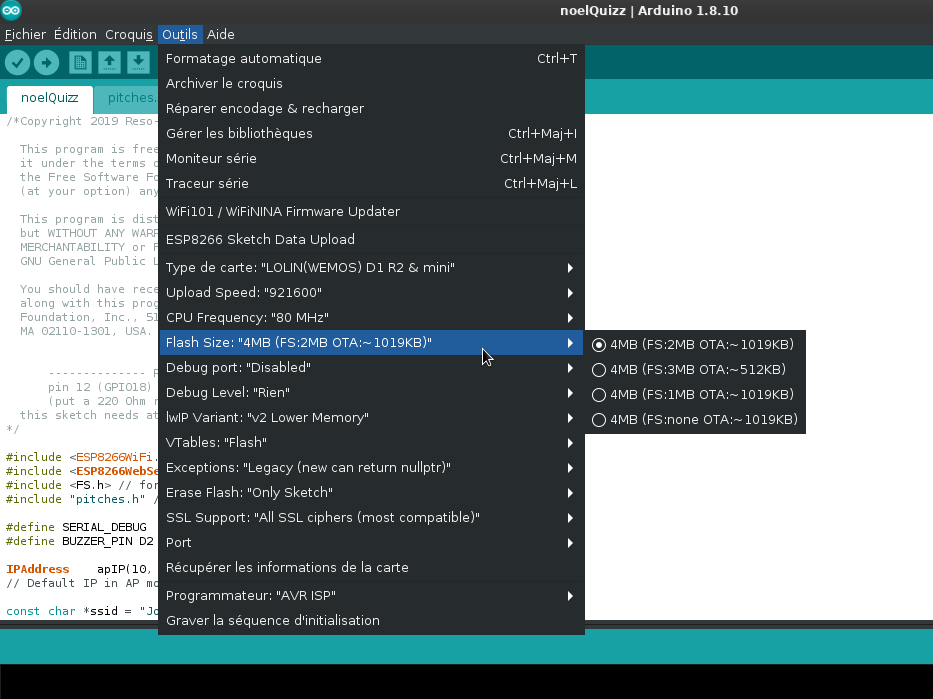Screen dimensions: 933x699
Task: Run ESP8266 Sketch Data Upload
Action: click(x=371, y=240)
